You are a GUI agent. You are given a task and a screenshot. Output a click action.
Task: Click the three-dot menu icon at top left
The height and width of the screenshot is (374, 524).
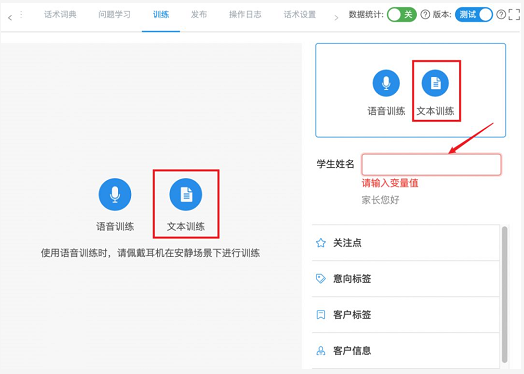coord(21,14)
